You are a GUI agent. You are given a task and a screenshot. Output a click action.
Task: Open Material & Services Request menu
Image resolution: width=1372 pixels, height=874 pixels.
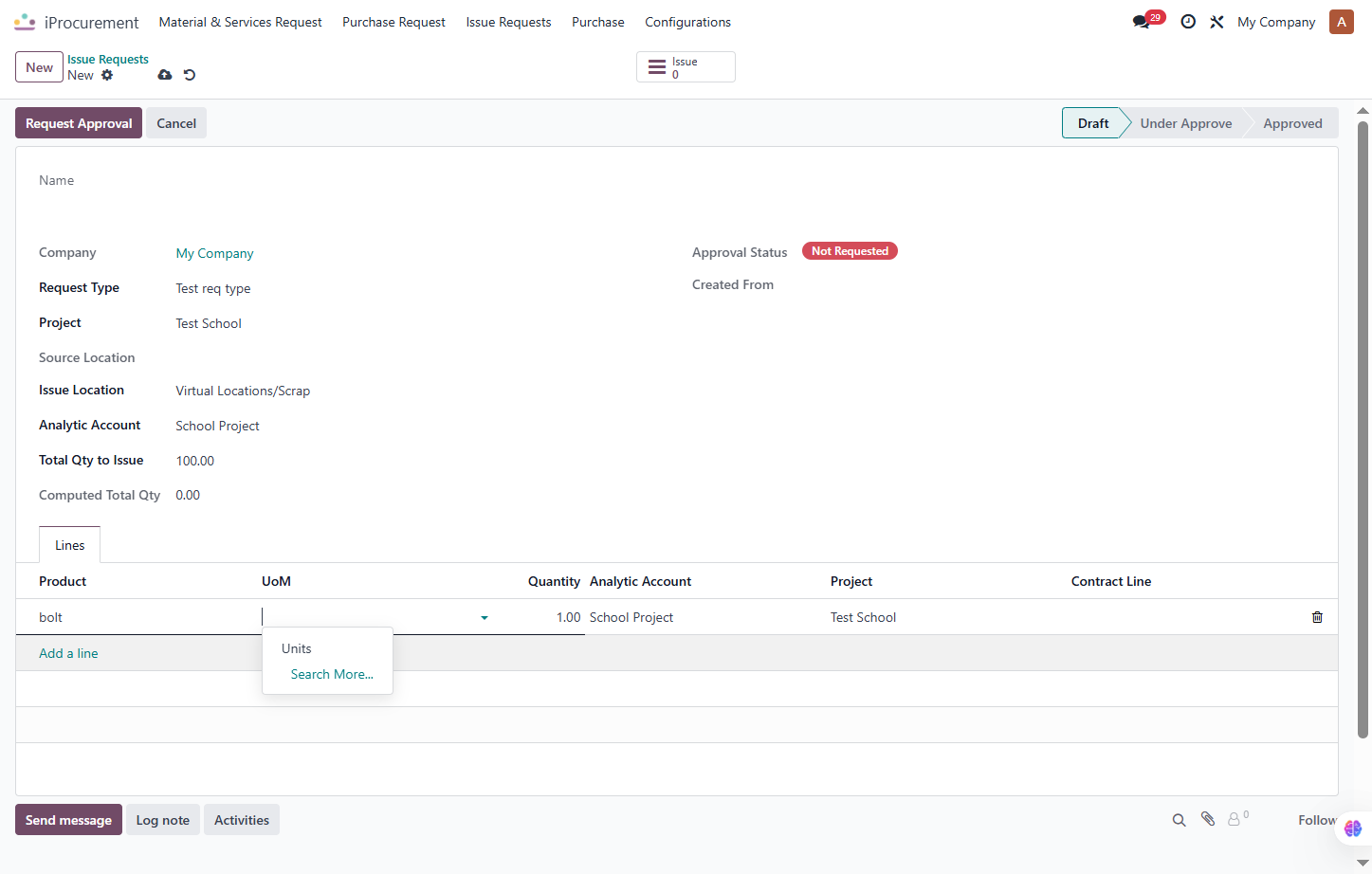241,22
